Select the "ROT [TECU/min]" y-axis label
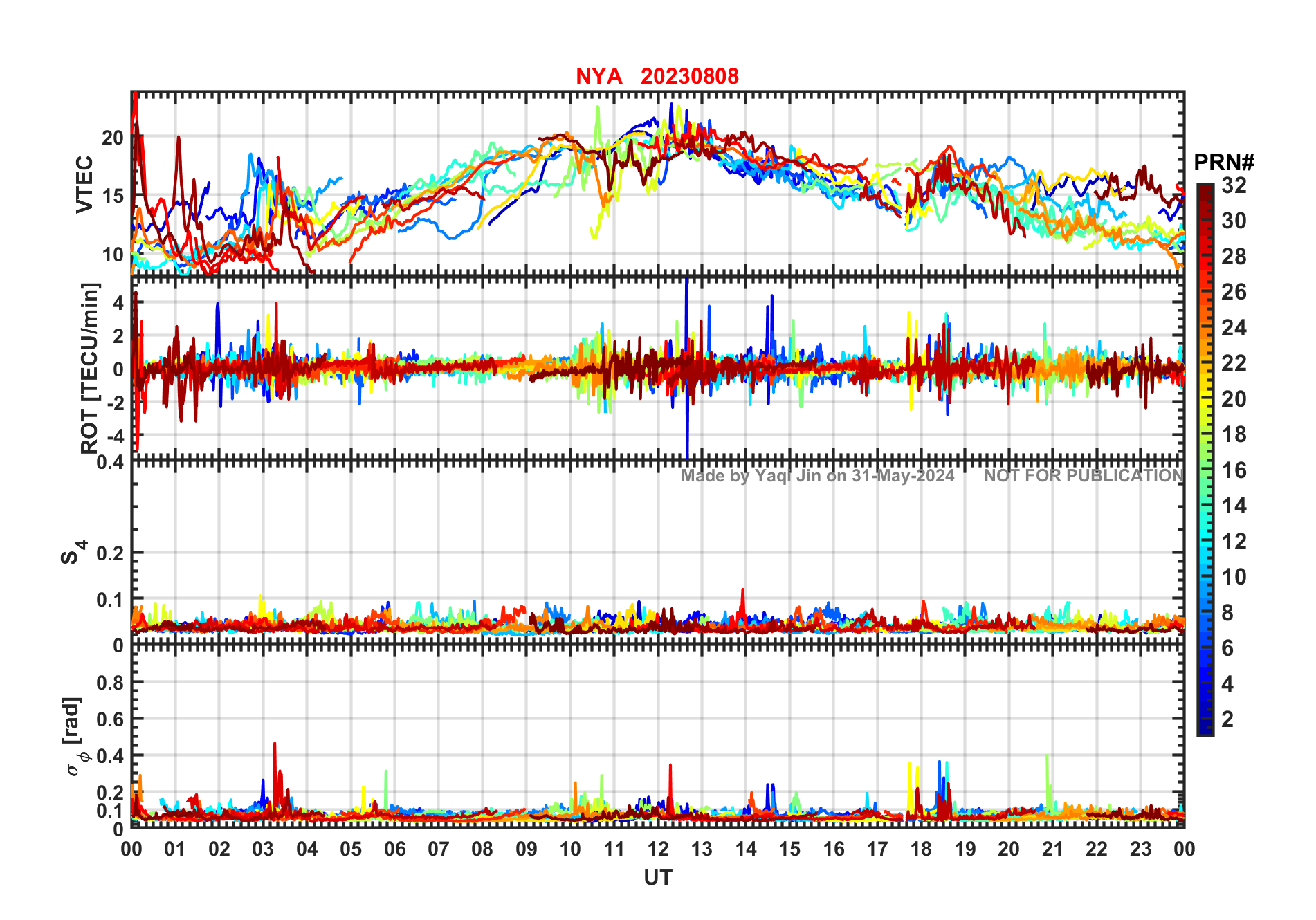This screenshot has width=1316, height=920. [90, 368]
